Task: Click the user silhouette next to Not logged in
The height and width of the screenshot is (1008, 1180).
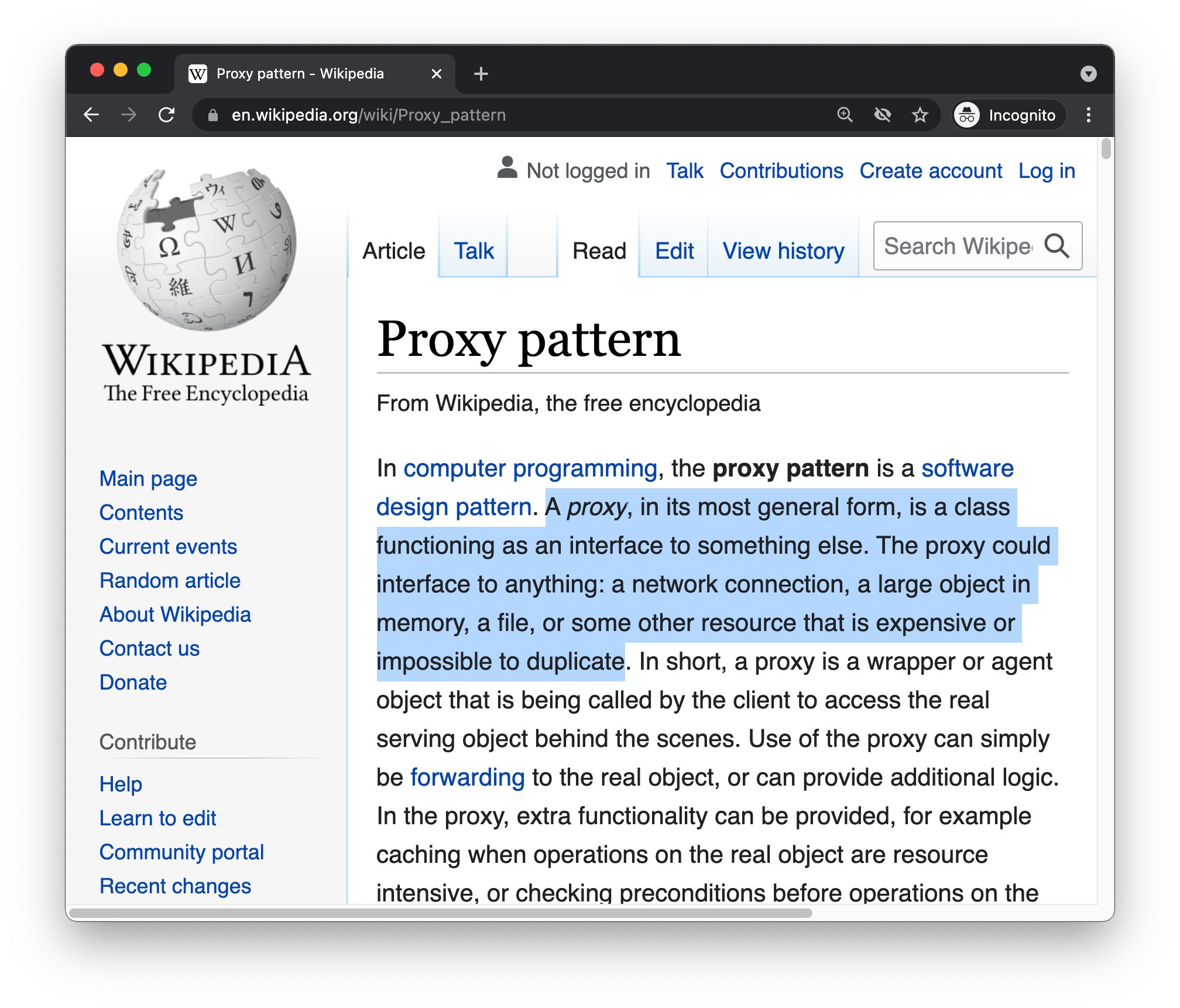Action: tap(507, 169)
